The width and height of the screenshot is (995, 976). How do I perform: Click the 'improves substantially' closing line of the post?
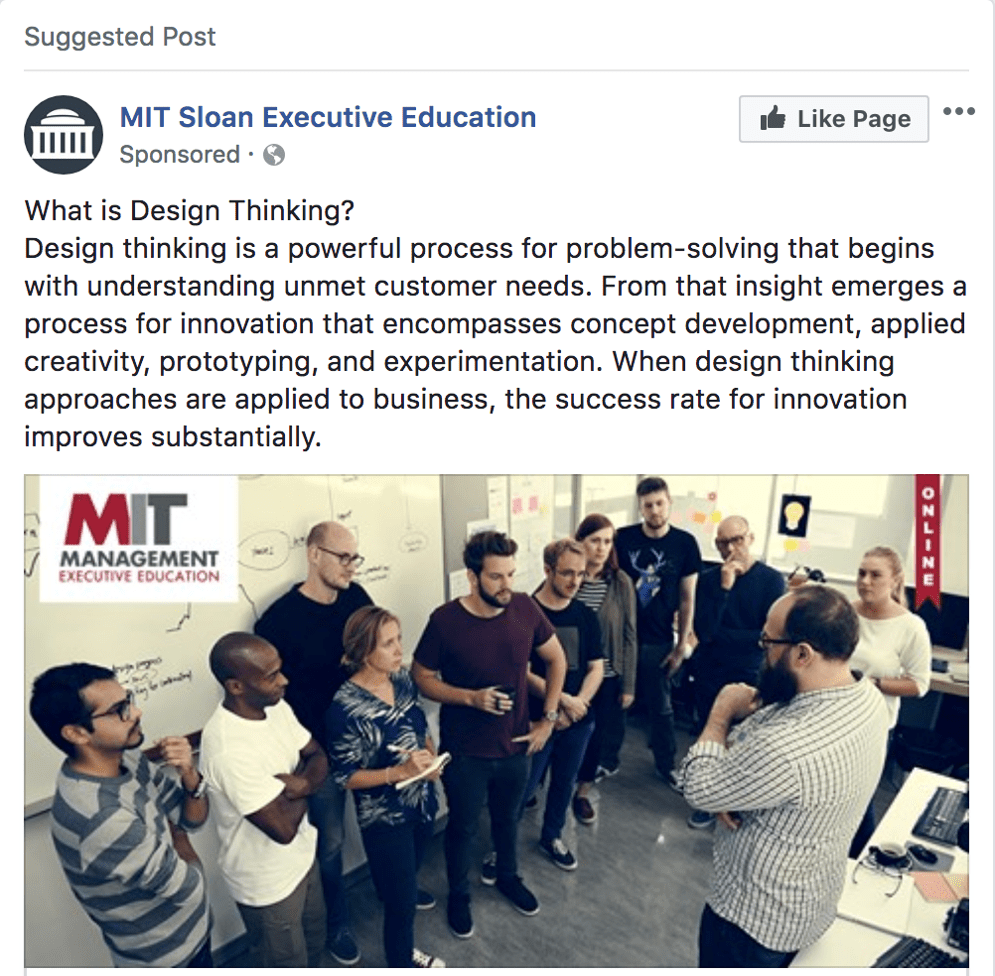[x=173, y=437]
